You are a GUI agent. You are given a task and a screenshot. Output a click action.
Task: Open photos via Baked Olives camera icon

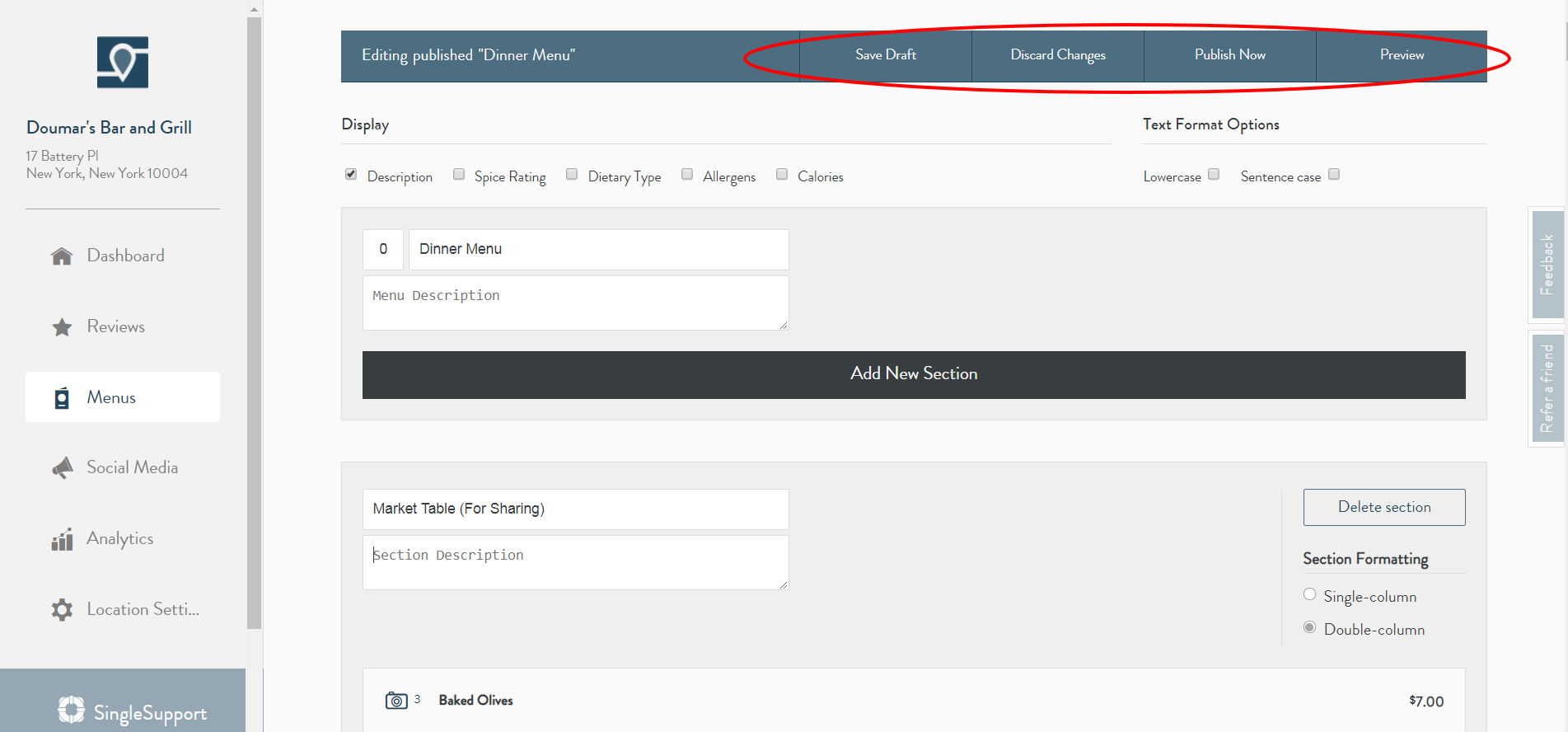(x=396, y=701)
